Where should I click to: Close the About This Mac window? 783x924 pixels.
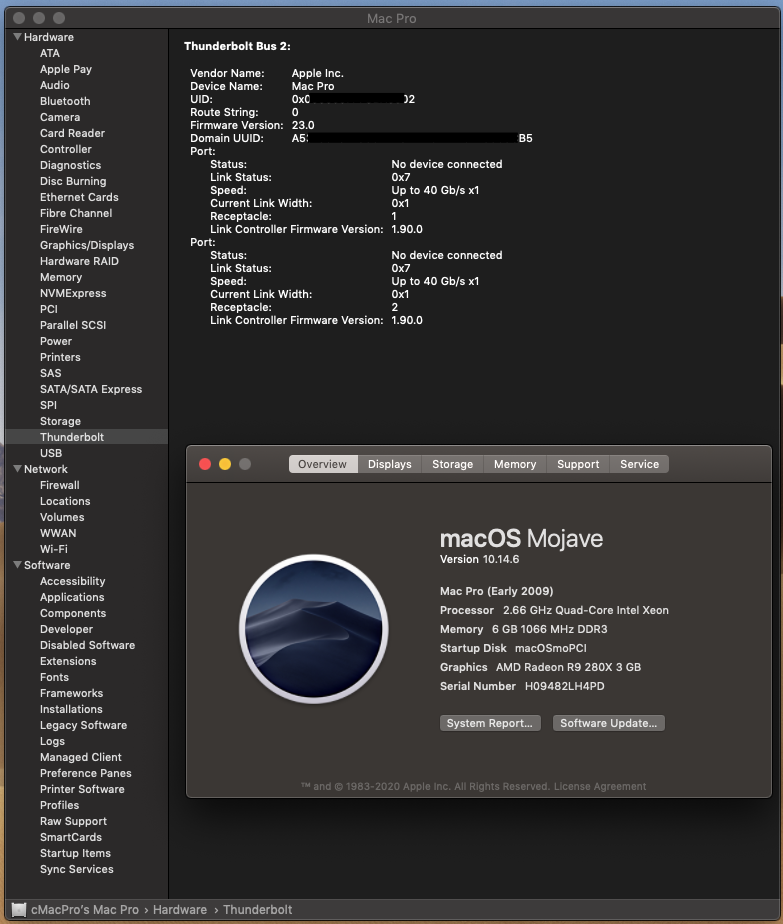click(x=205, y=464)
